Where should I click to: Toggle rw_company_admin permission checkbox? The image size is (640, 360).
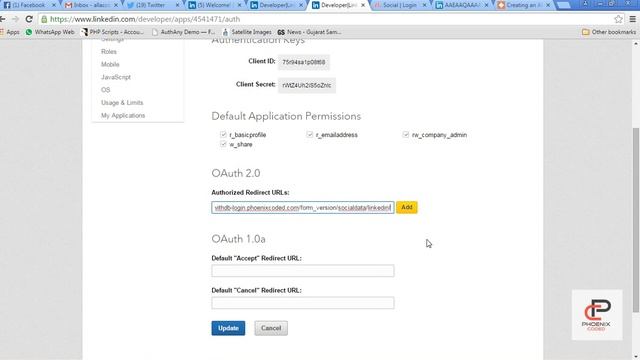click(405, 134)
